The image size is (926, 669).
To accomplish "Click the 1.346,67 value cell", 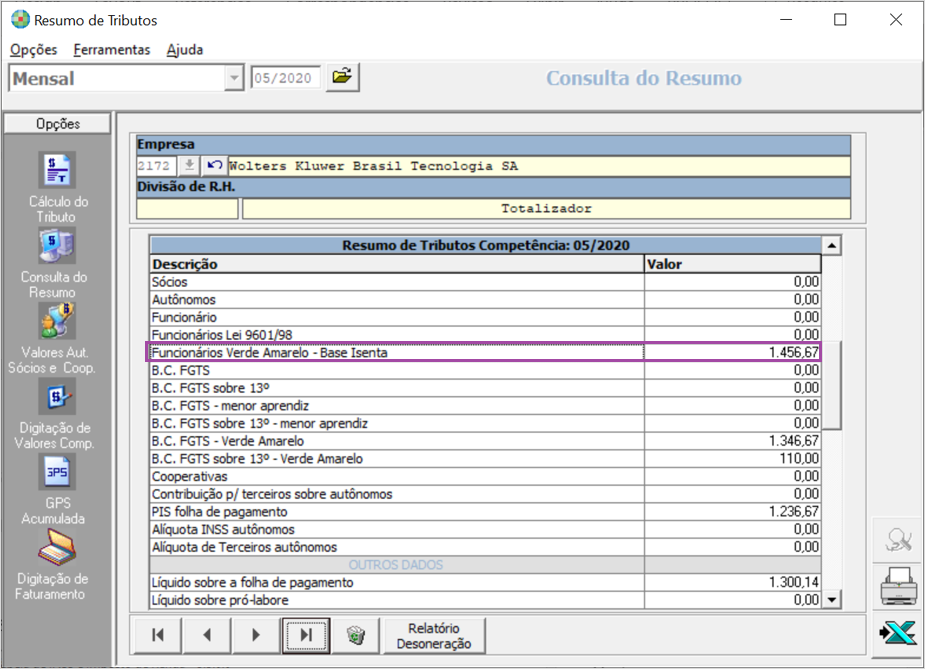I will pos(732,441).
